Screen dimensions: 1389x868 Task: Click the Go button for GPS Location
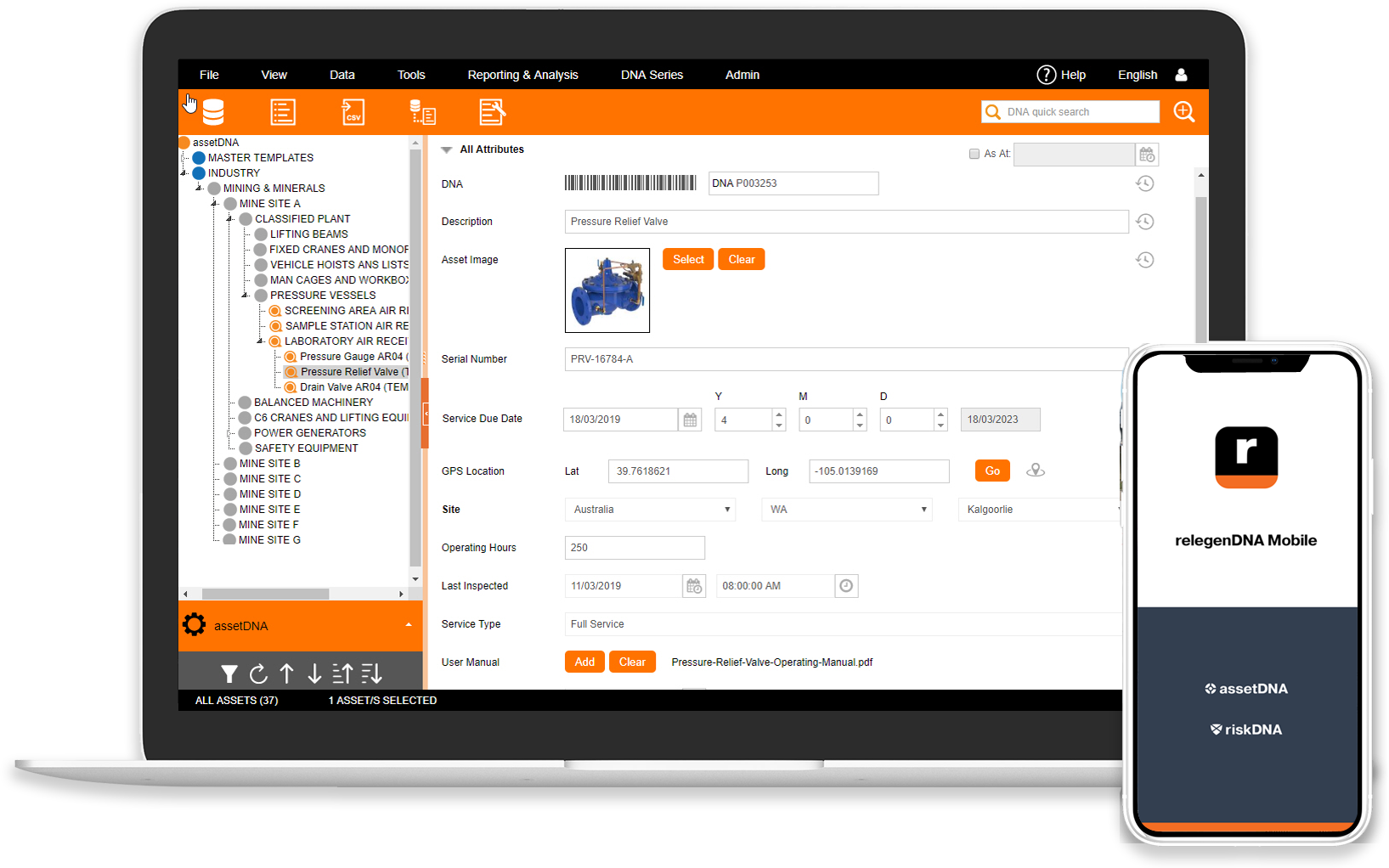tap(992, 471)
